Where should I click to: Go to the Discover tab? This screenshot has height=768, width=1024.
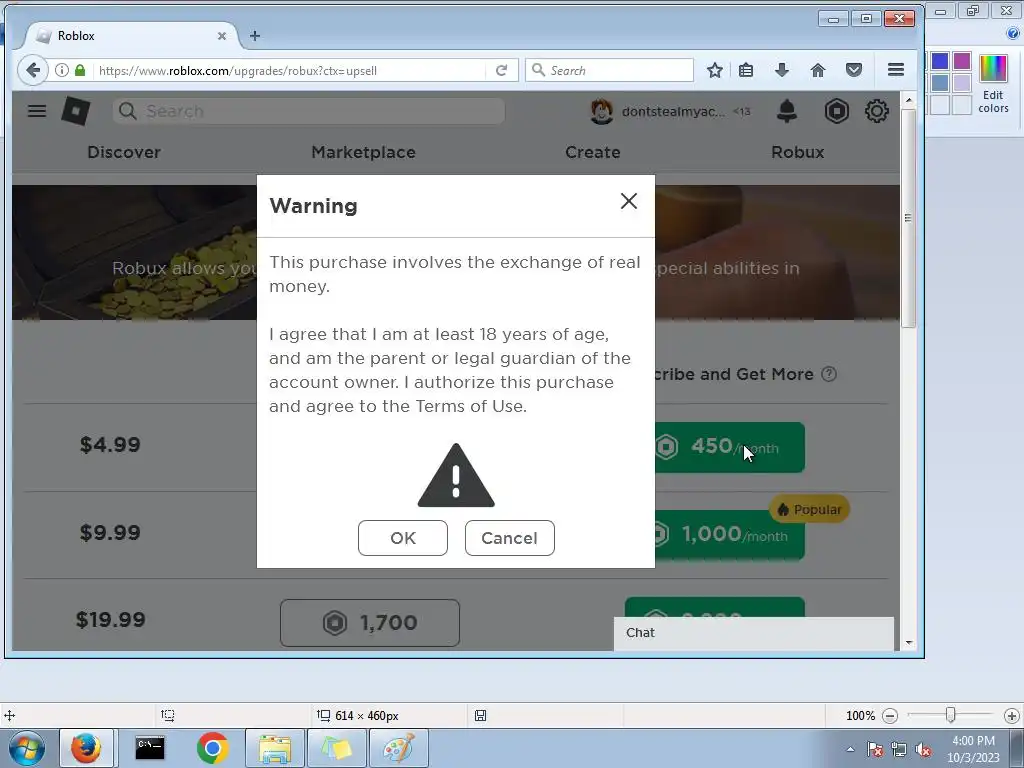124,152
